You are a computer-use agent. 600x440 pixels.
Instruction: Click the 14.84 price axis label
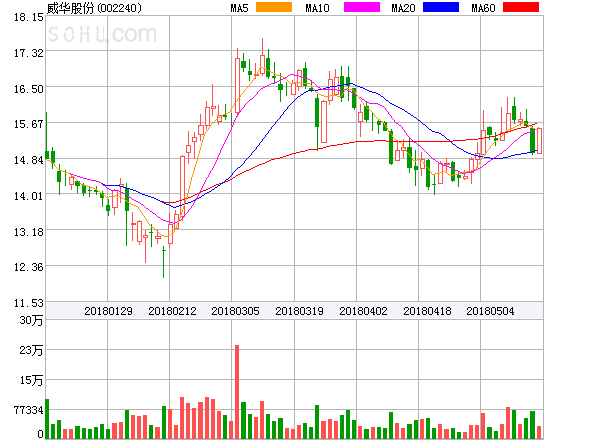29,160
